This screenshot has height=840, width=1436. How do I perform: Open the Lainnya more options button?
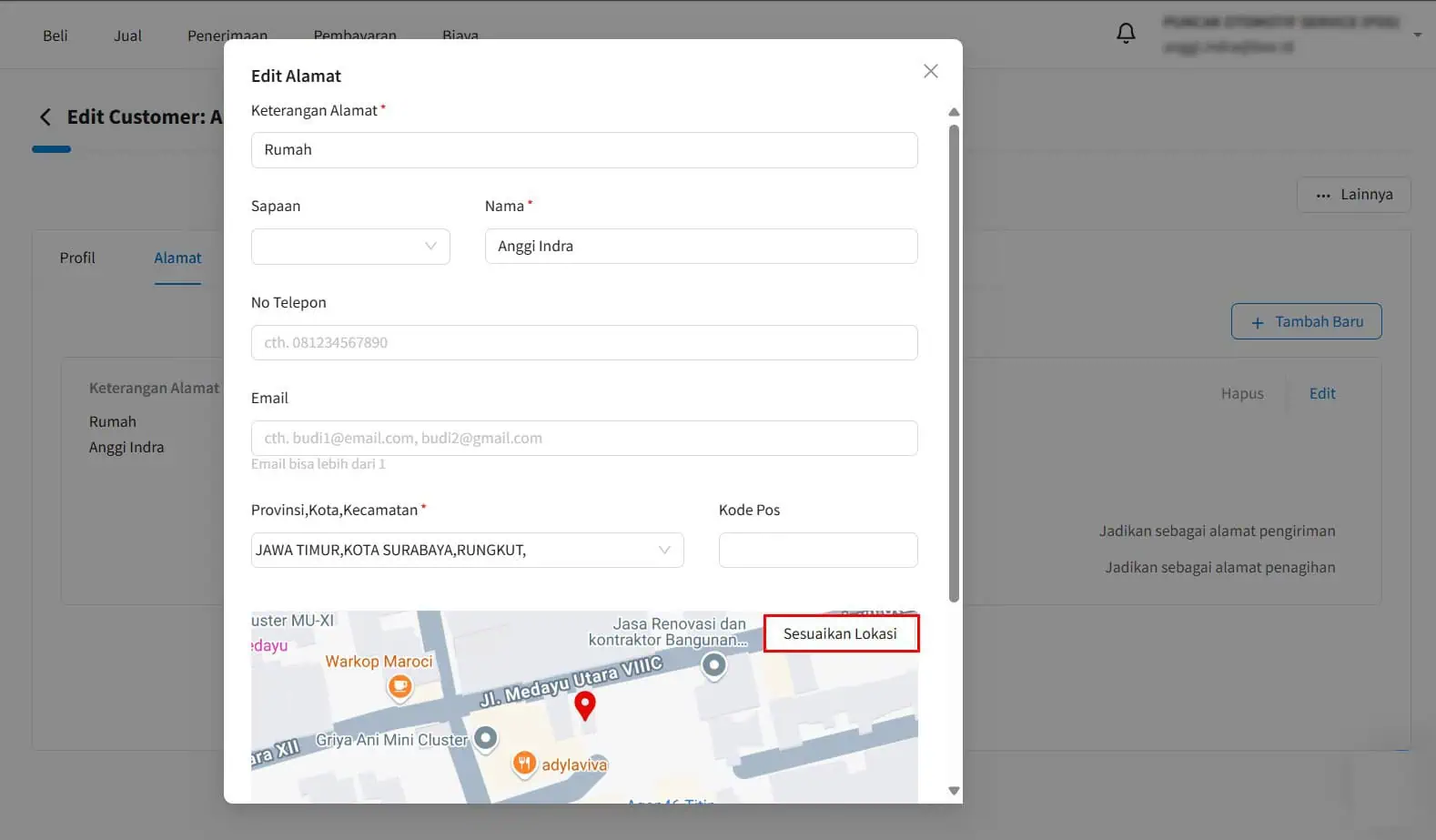point(1354,195)
